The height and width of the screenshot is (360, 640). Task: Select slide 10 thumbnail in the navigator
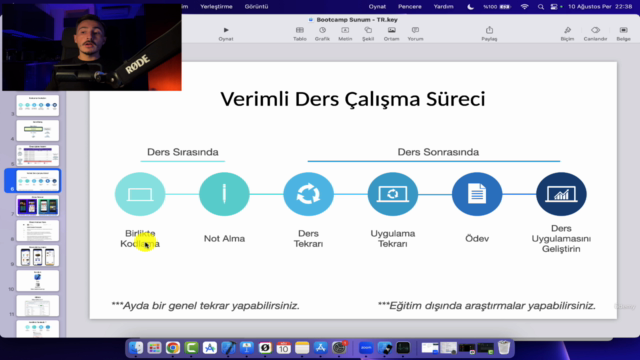click(x=38, y=281)
